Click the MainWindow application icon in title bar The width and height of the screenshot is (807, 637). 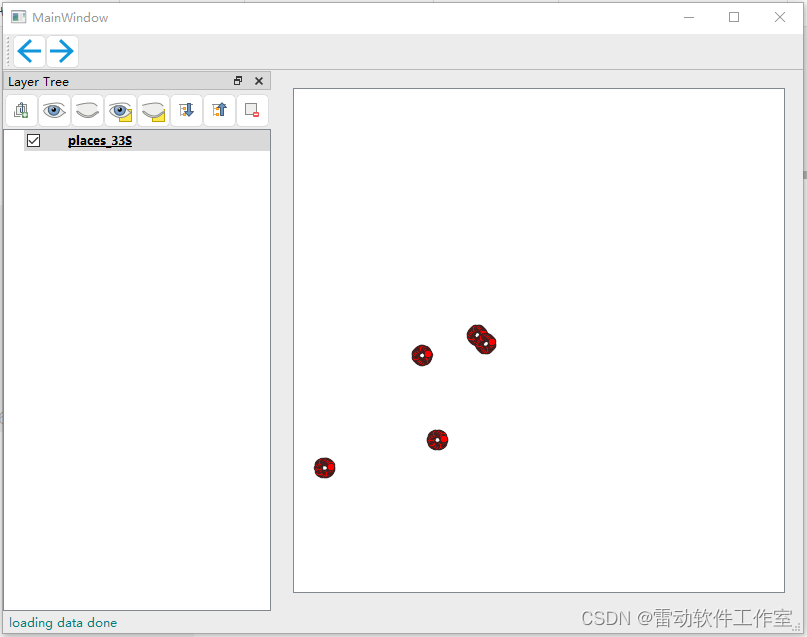pyautogui.click(x=19, y=17)
